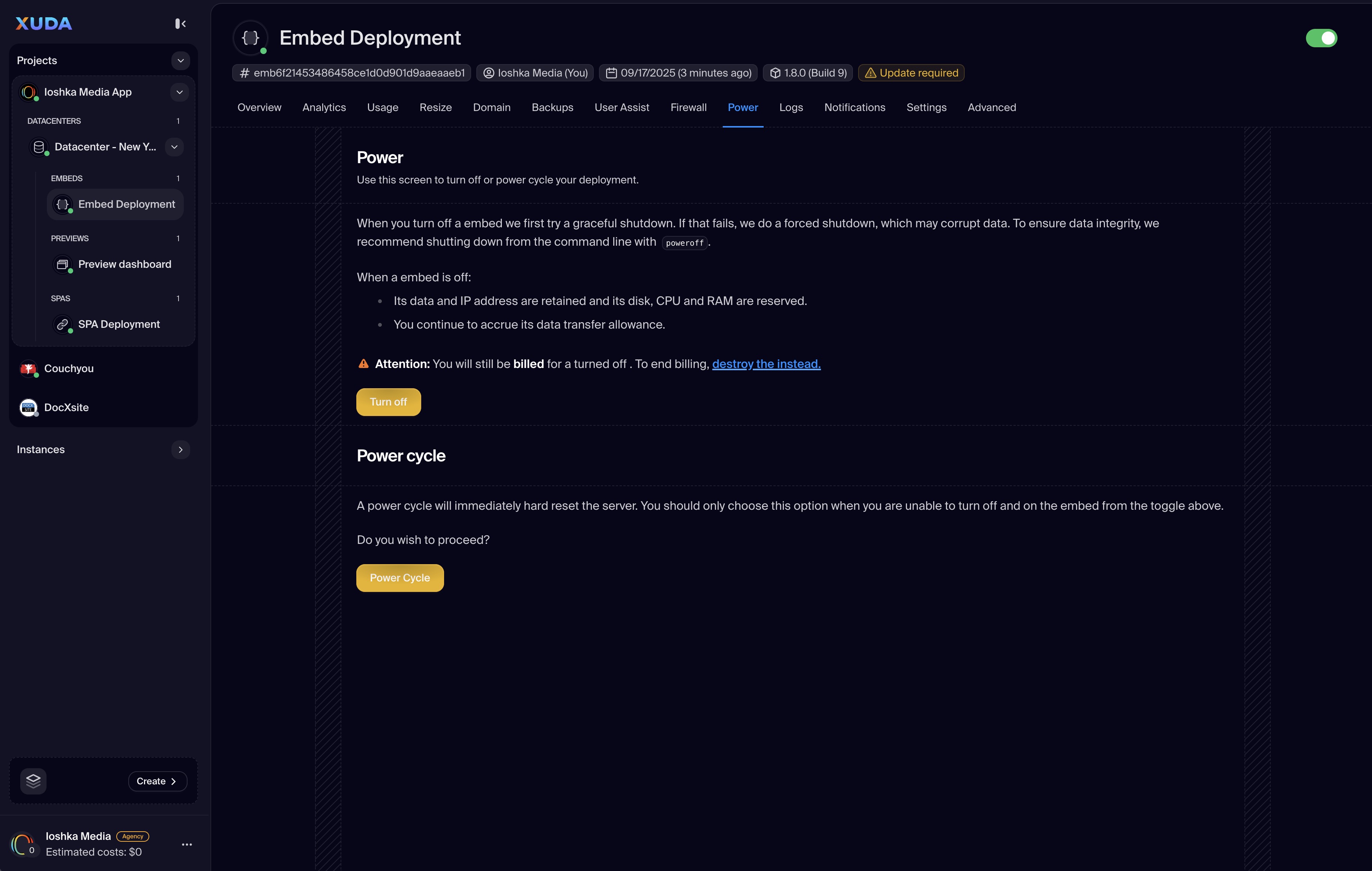Click the Power Cycle button
Image resolution: width=1372 pixels, height=871 pixels.
(x=399, y=578)
